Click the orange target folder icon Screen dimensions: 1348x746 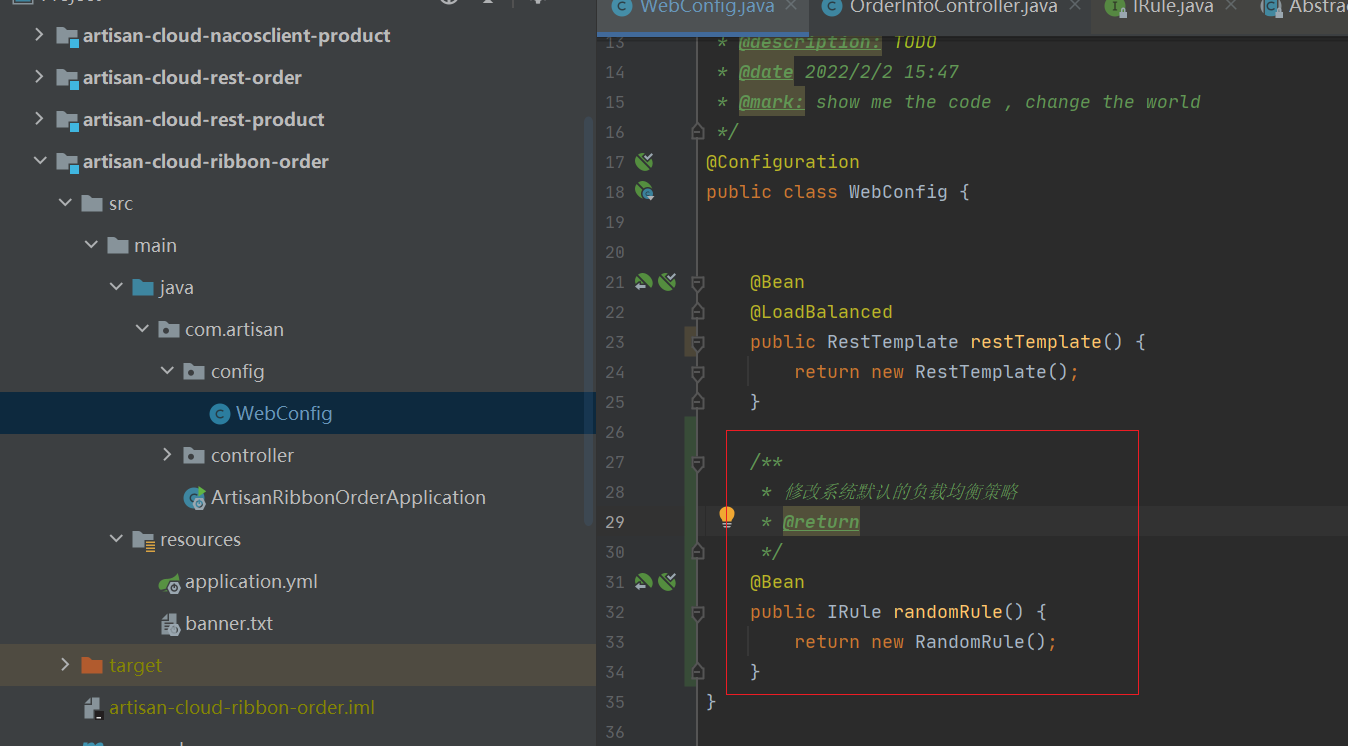[x=92, y=665]
